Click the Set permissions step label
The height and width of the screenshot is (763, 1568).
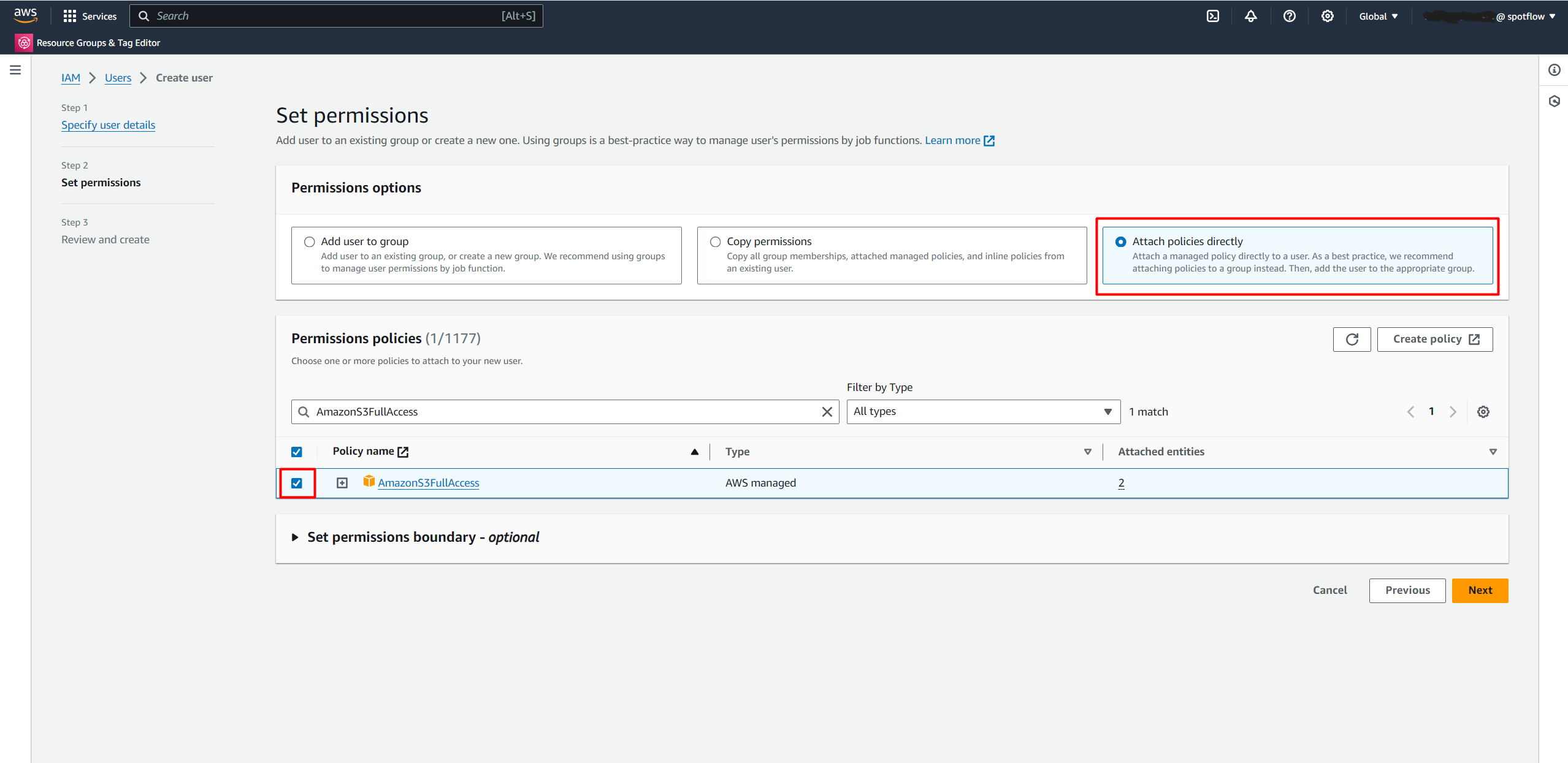pos(101,183)
